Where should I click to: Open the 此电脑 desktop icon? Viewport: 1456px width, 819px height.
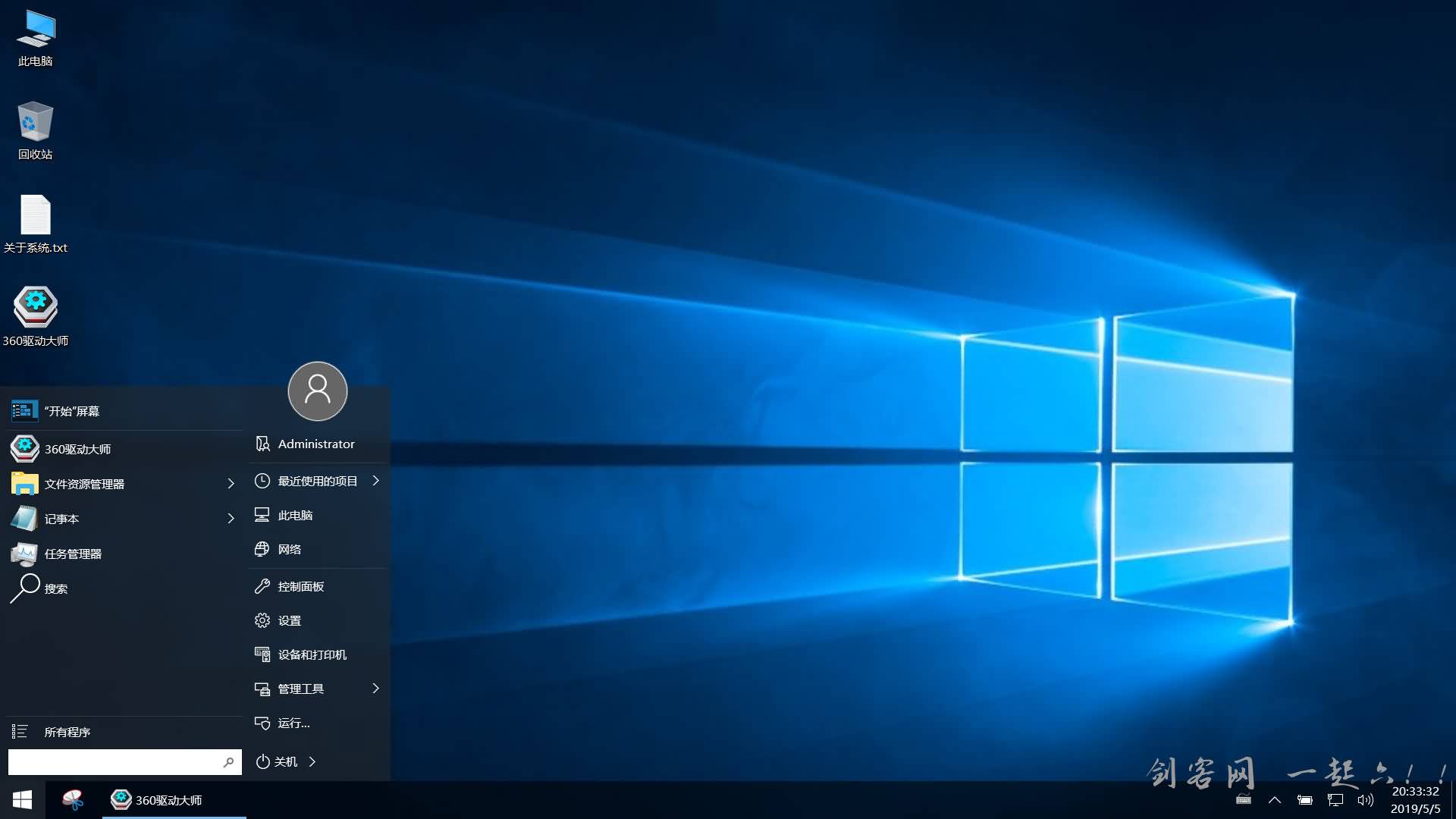[x=36, y=39]
